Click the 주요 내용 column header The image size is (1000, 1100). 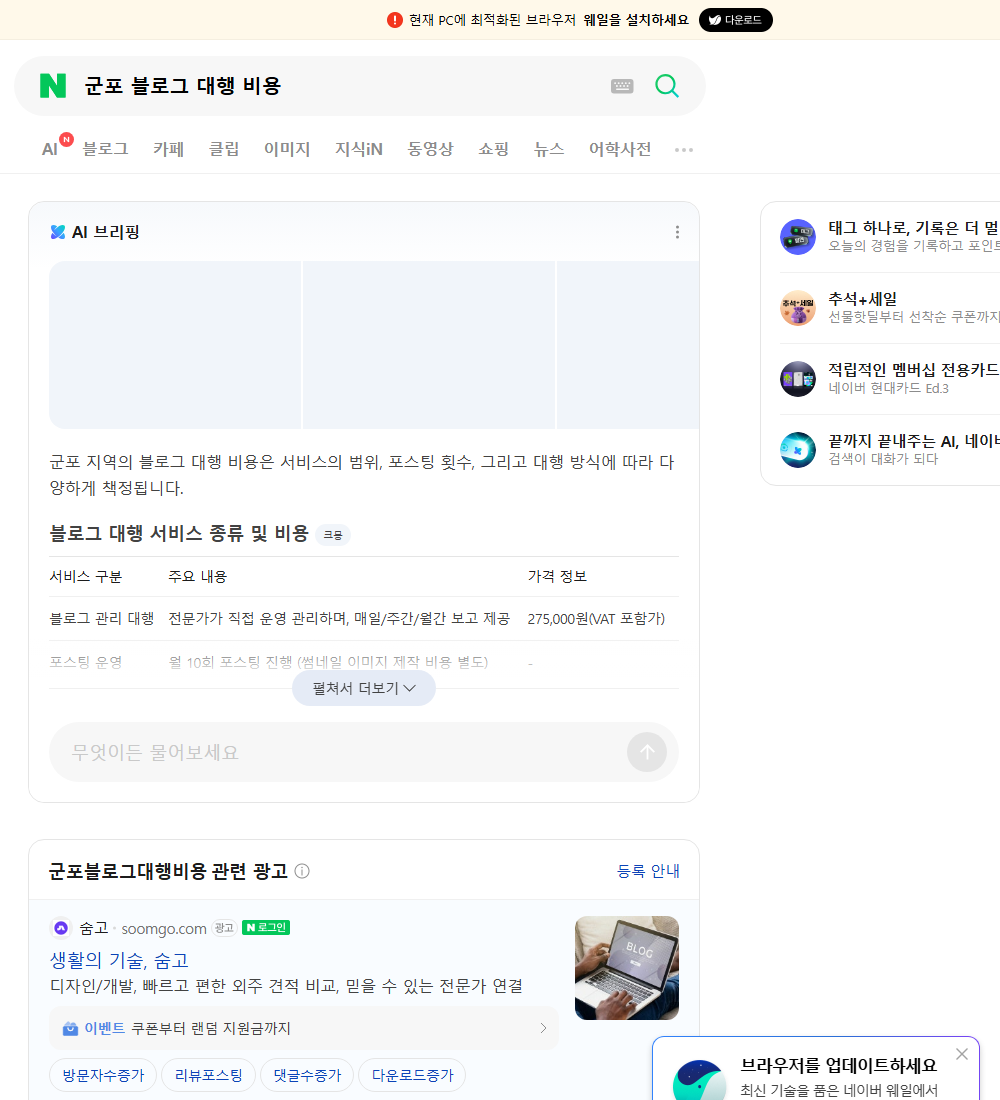(x=198, y=577)
